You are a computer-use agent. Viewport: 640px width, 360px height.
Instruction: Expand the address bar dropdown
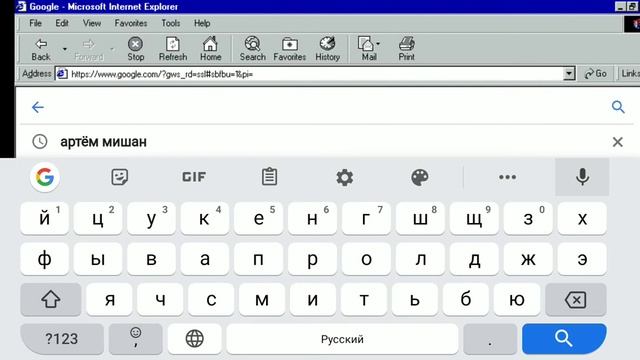tap(569, 74)
